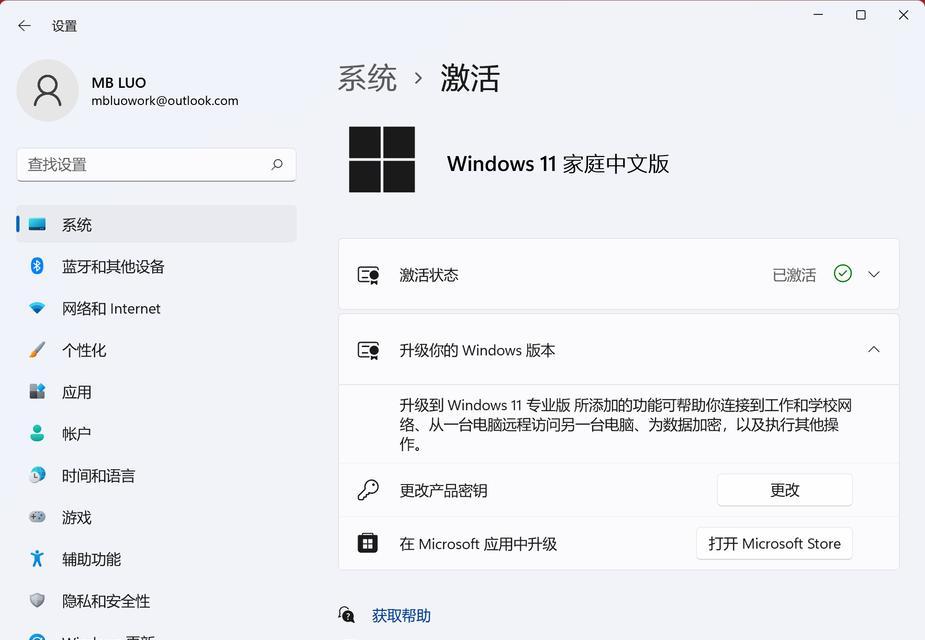The height and width of the screenshot is (640, 925).
Task: Click the 设置 window title
Action: (x=64, y=26)
